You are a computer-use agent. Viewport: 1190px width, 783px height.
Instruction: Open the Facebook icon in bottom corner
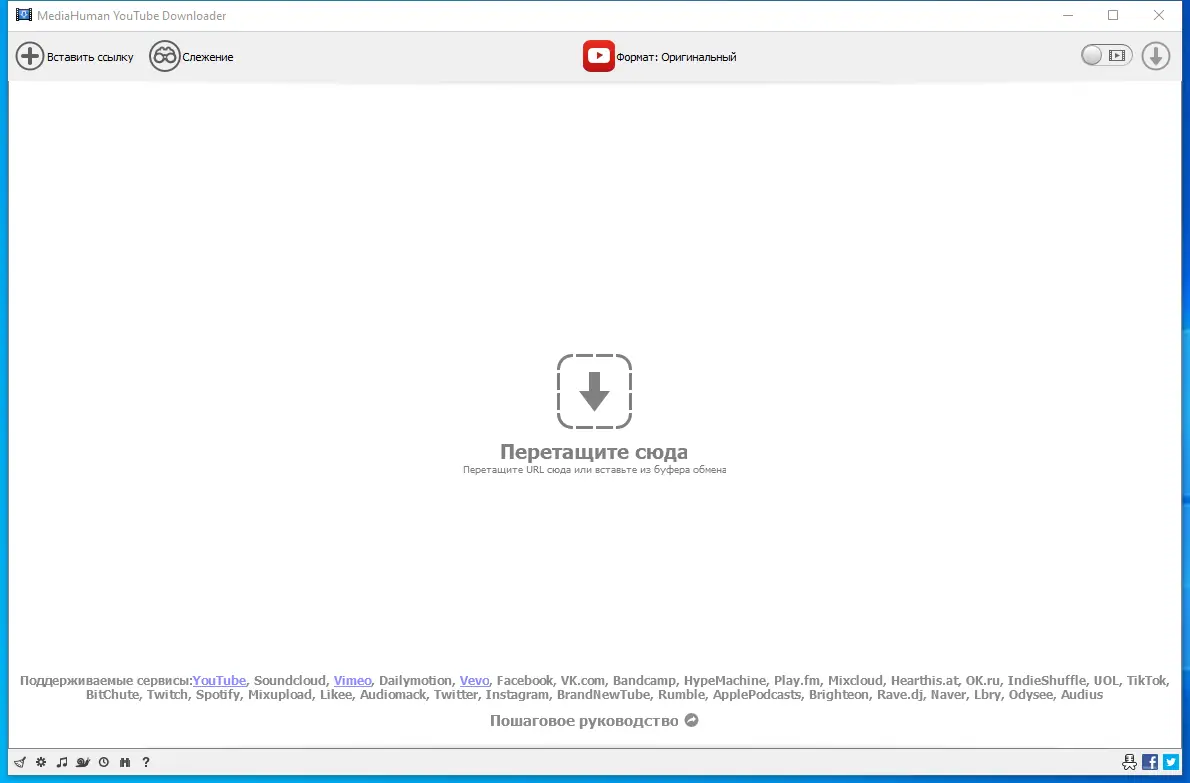click(1150, 763)
